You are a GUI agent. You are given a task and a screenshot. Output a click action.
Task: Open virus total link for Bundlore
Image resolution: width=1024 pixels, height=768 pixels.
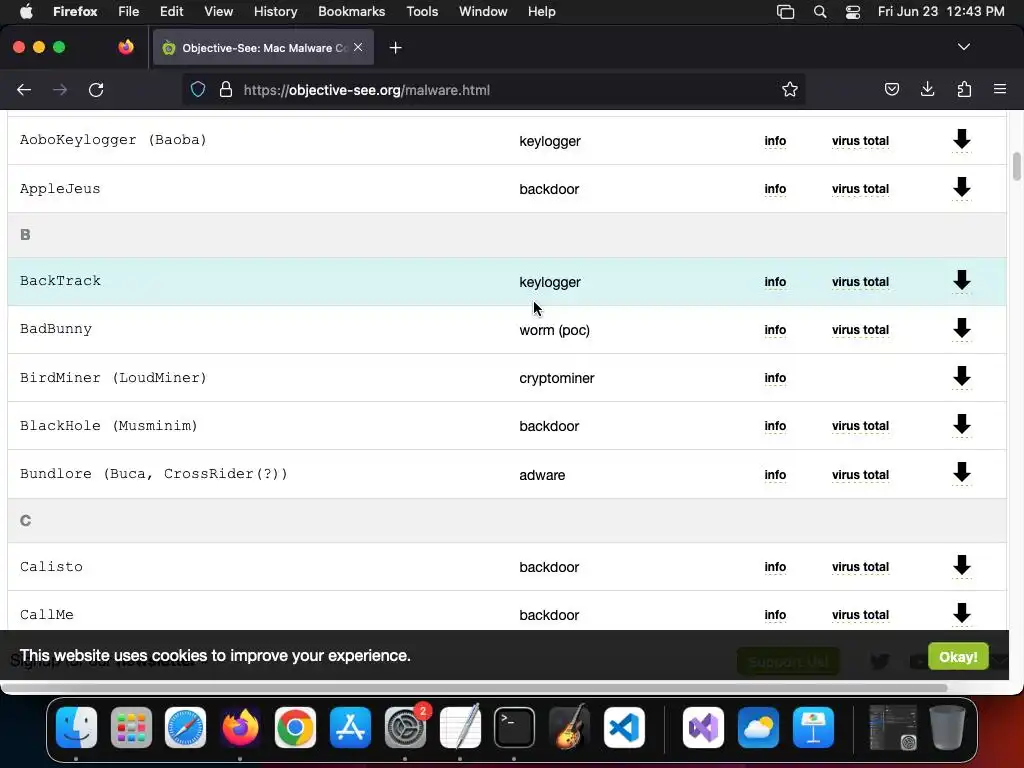coord(860,475)
